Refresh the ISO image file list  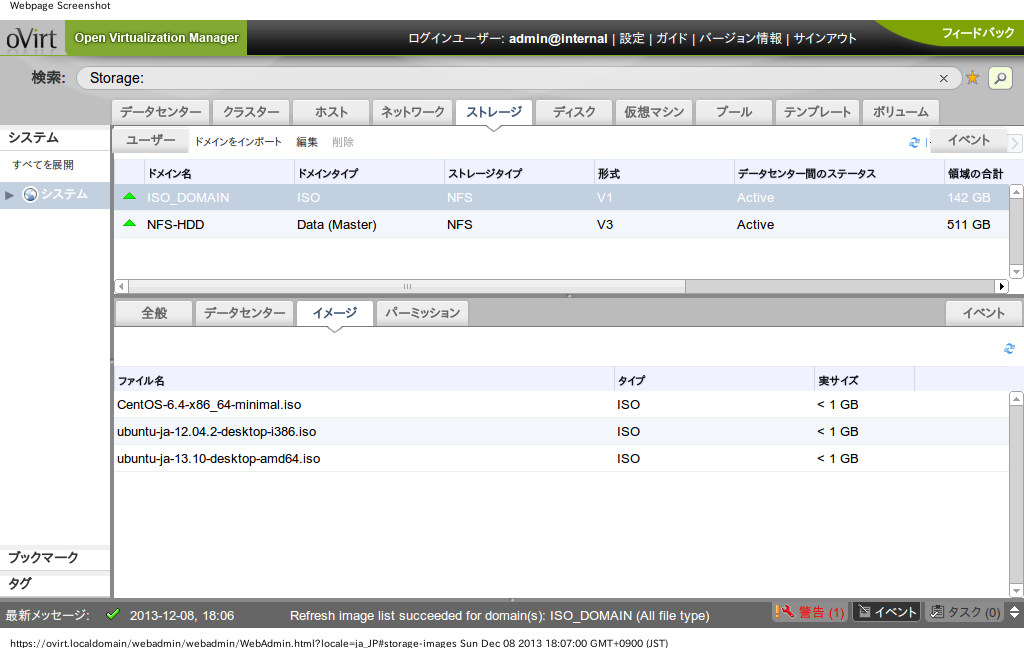[x=1009, y=348]
